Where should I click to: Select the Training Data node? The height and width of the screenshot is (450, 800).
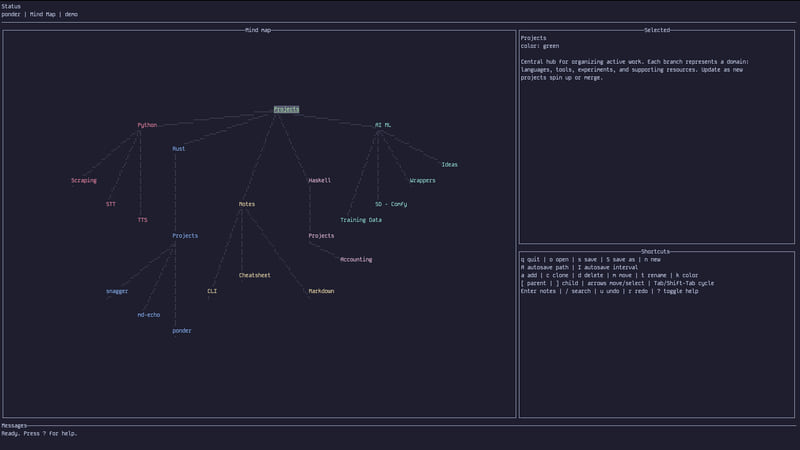361,220
